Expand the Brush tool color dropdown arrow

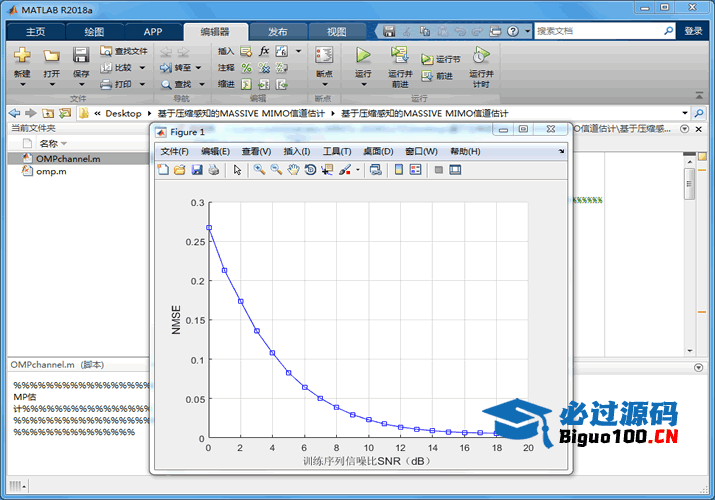tap(357, 171)
